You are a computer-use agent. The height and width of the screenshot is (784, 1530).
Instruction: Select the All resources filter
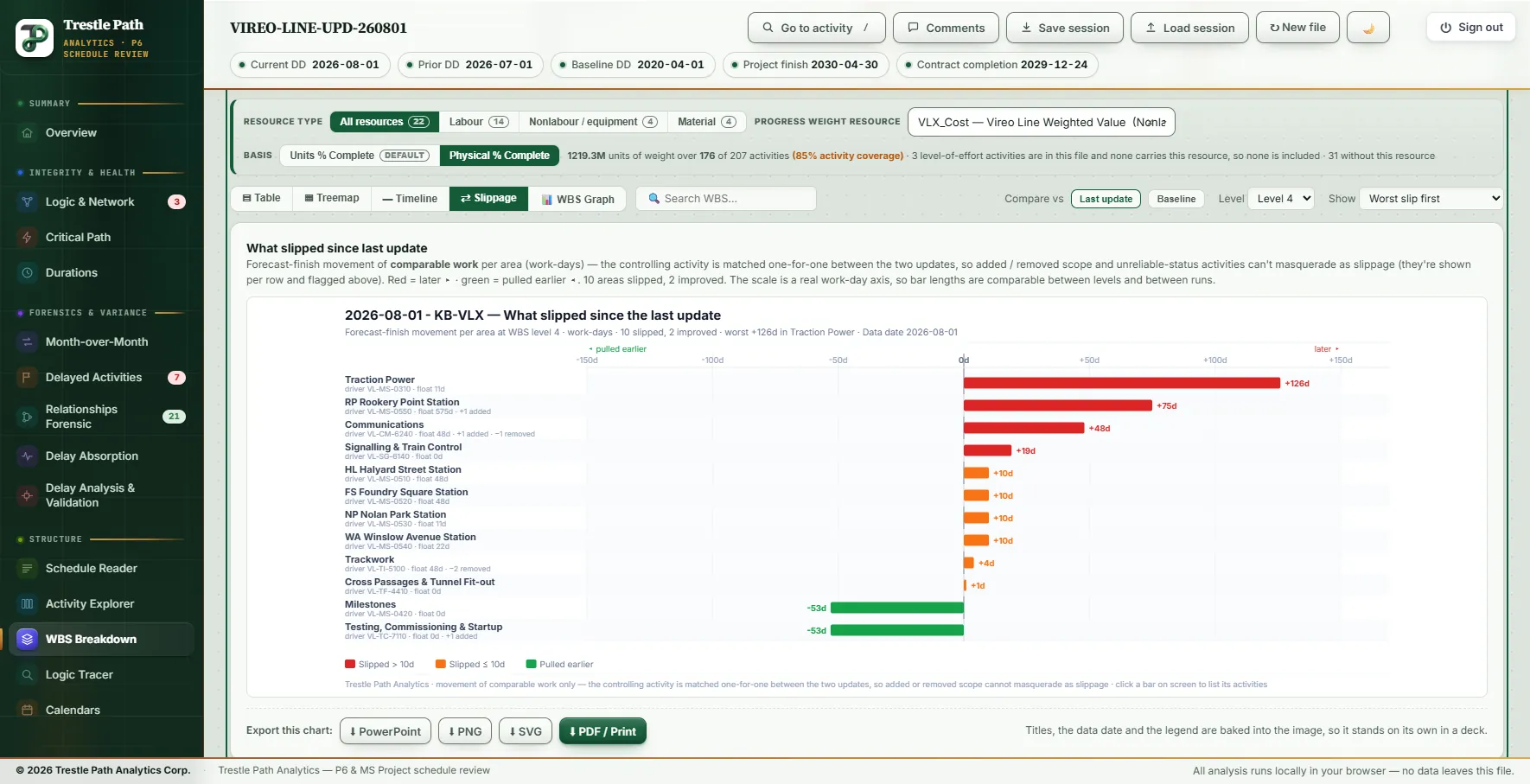385,122
